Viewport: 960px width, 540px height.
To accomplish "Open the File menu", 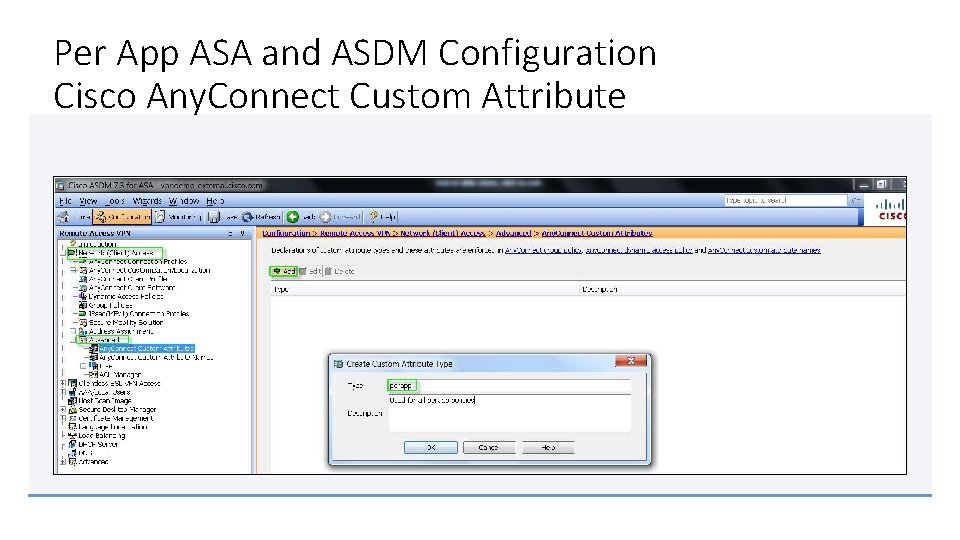I will pos(66,201).
